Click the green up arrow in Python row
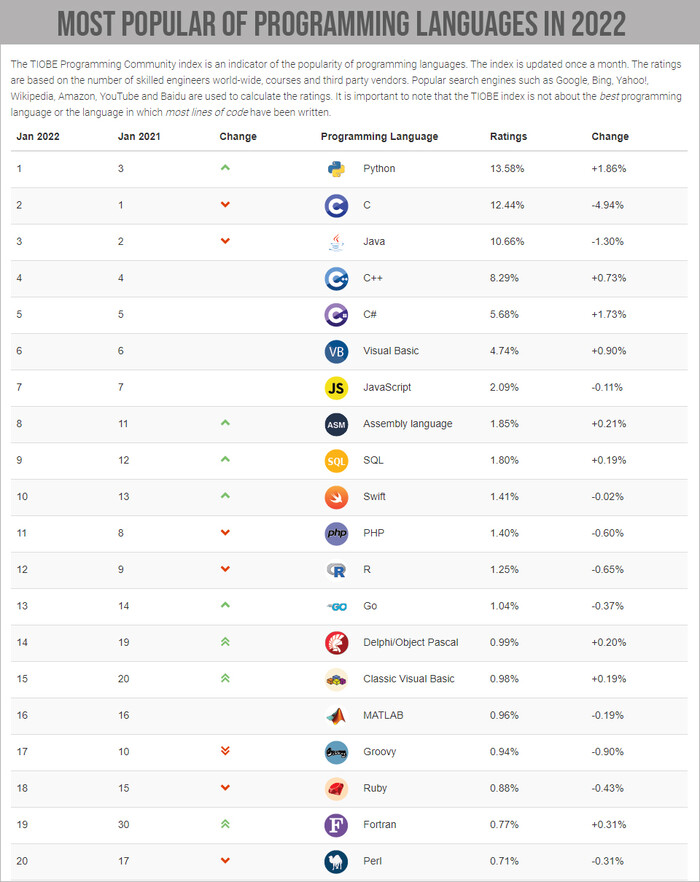This screenshot has height=882, width=700. click(225, 168)
